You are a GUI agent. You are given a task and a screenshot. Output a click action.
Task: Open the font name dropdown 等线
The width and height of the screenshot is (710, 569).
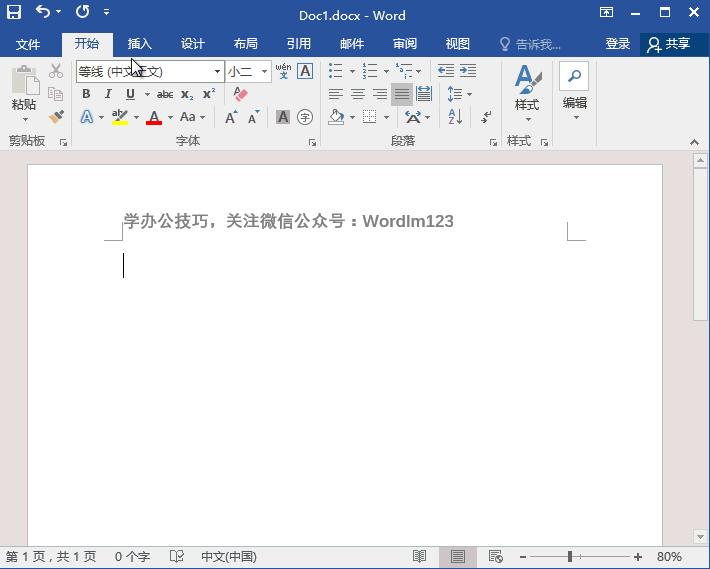[x=217, y=72]
